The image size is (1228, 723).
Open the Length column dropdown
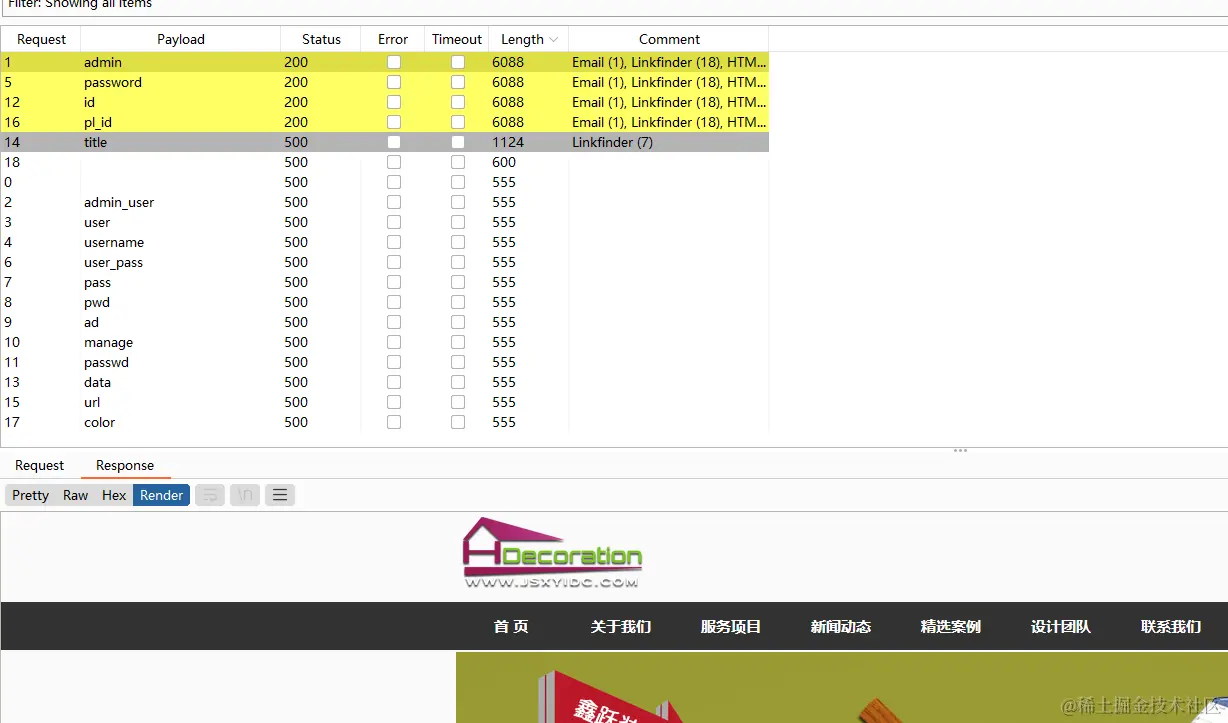point(551,39)
